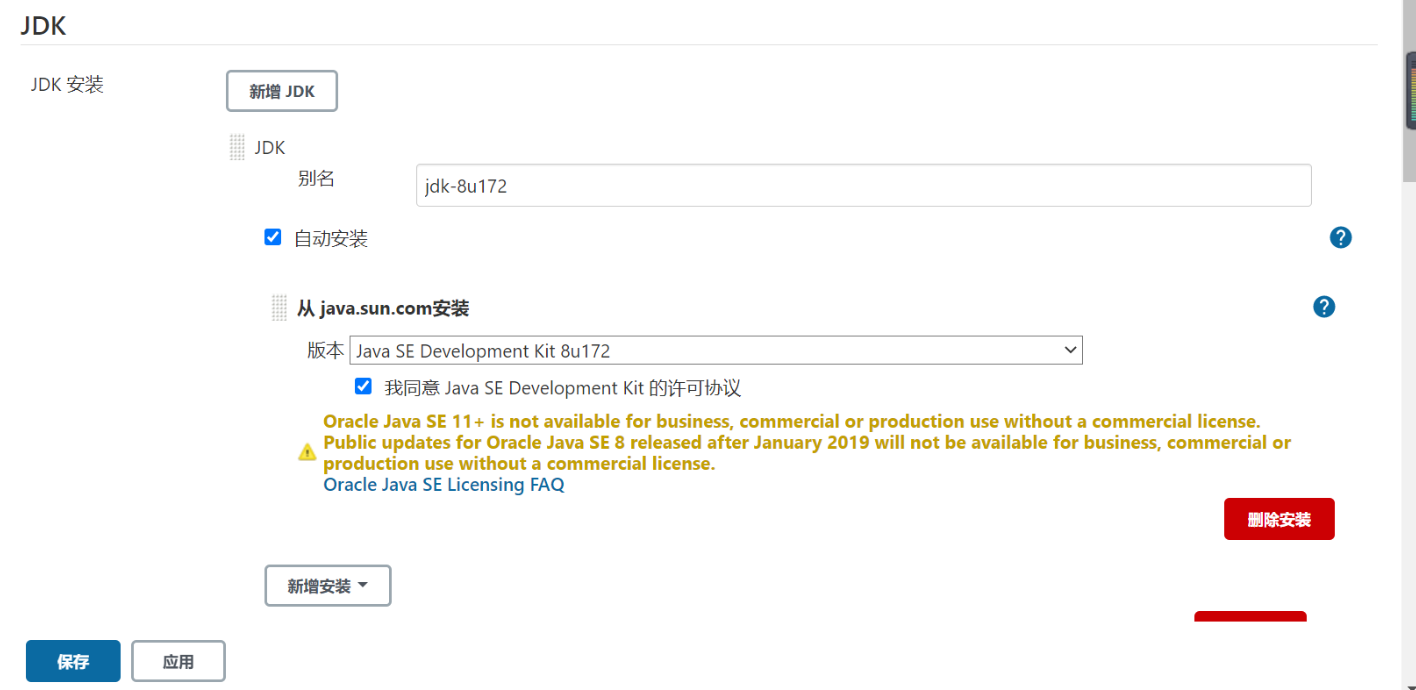Click the yellow warning triangle icon

[308, 452]
